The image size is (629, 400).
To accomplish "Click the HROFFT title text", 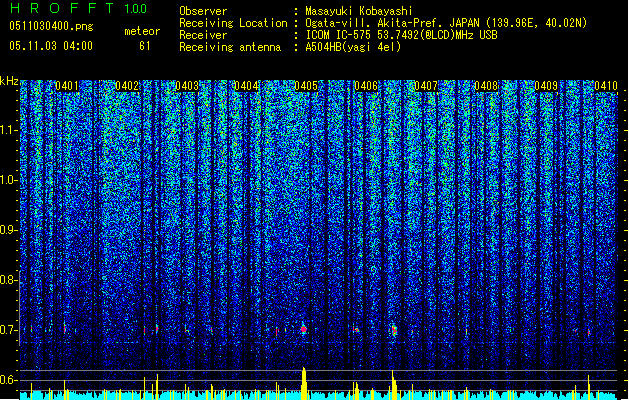I will [x=61, y=8].
